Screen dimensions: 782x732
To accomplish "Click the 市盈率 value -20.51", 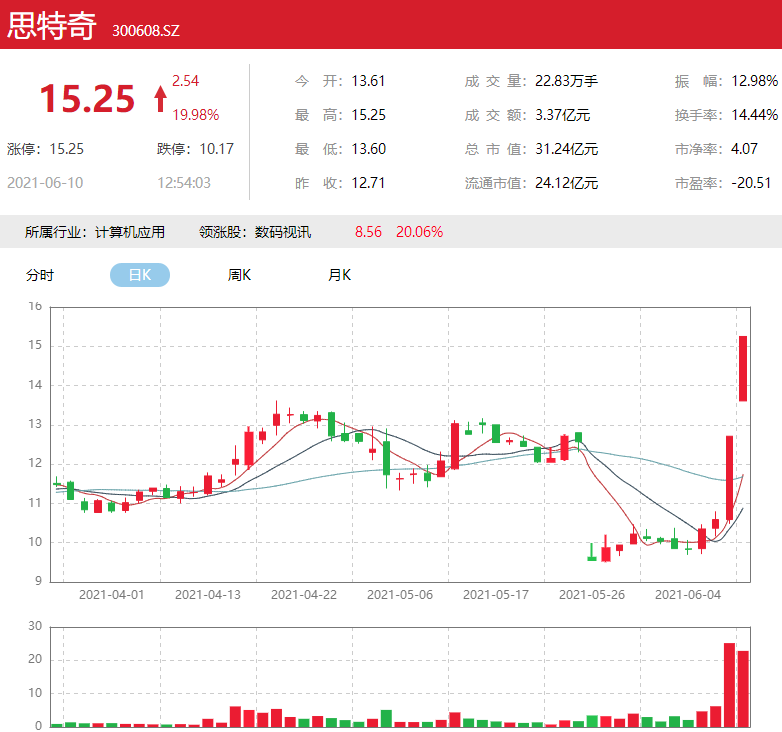I will pos(751,183).
